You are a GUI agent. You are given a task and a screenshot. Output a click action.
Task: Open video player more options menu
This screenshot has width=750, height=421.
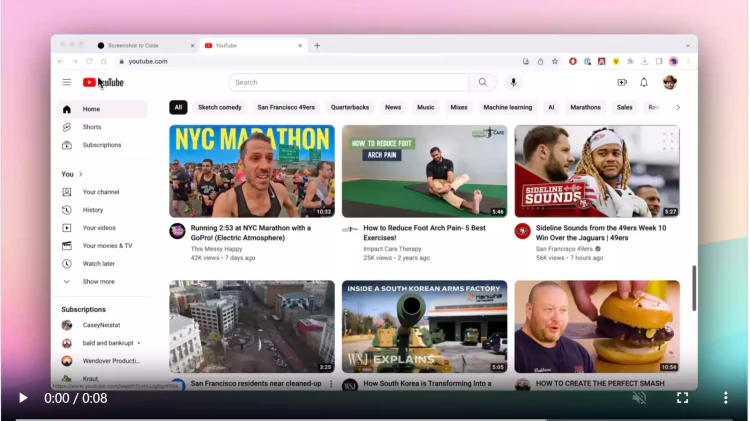726,398
